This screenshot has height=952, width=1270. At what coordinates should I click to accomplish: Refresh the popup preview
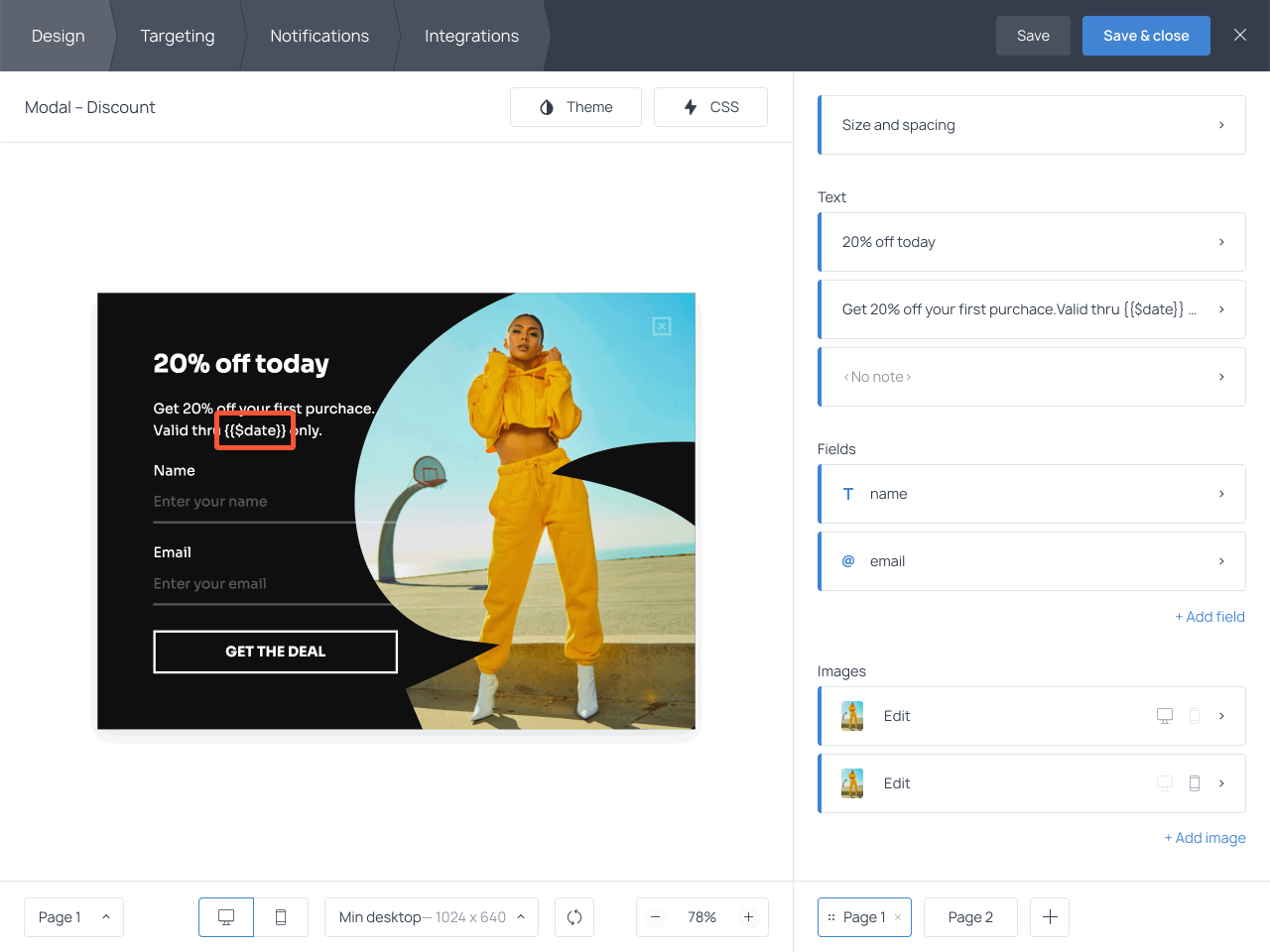tap(573, 917)
